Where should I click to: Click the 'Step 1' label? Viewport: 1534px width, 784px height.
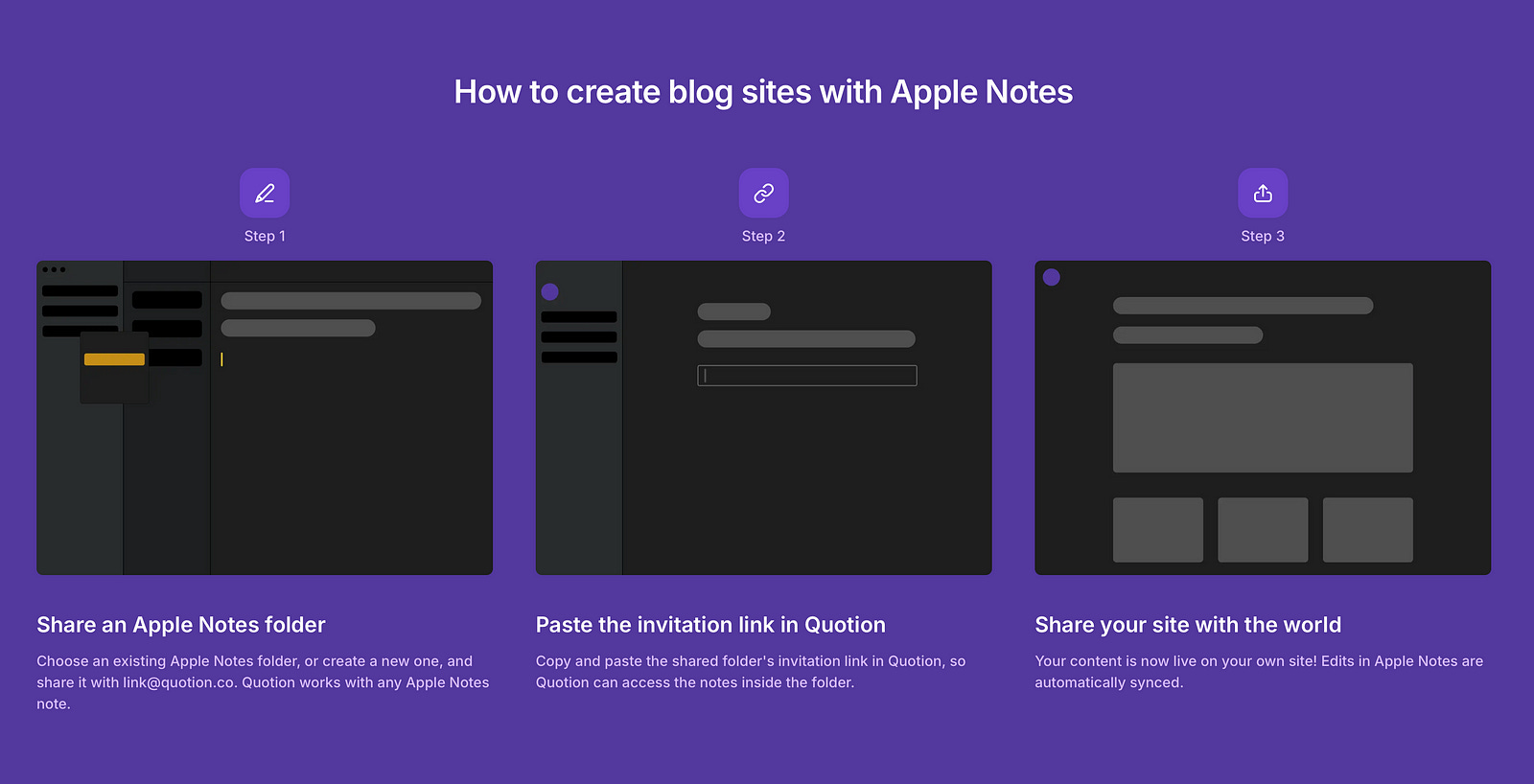point(265,236)
